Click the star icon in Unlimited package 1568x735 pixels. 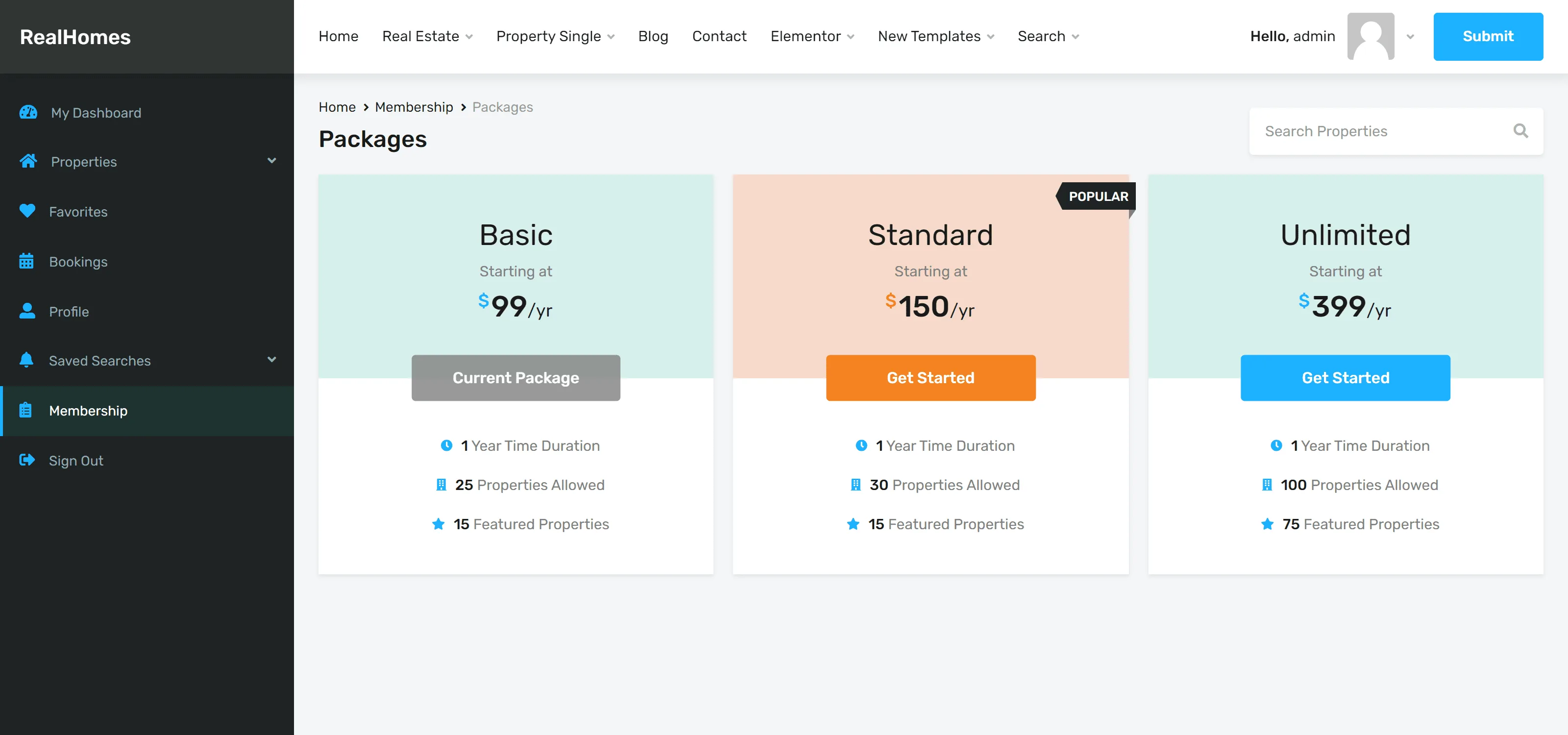(x=1267, y=524)
